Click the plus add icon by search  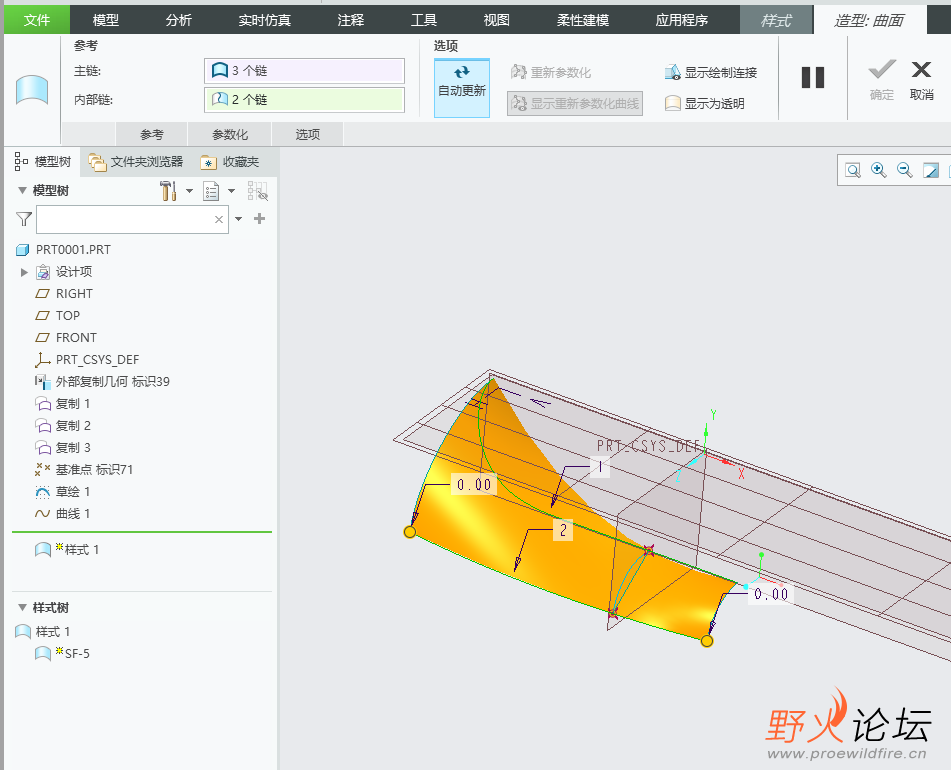[260, 218]
